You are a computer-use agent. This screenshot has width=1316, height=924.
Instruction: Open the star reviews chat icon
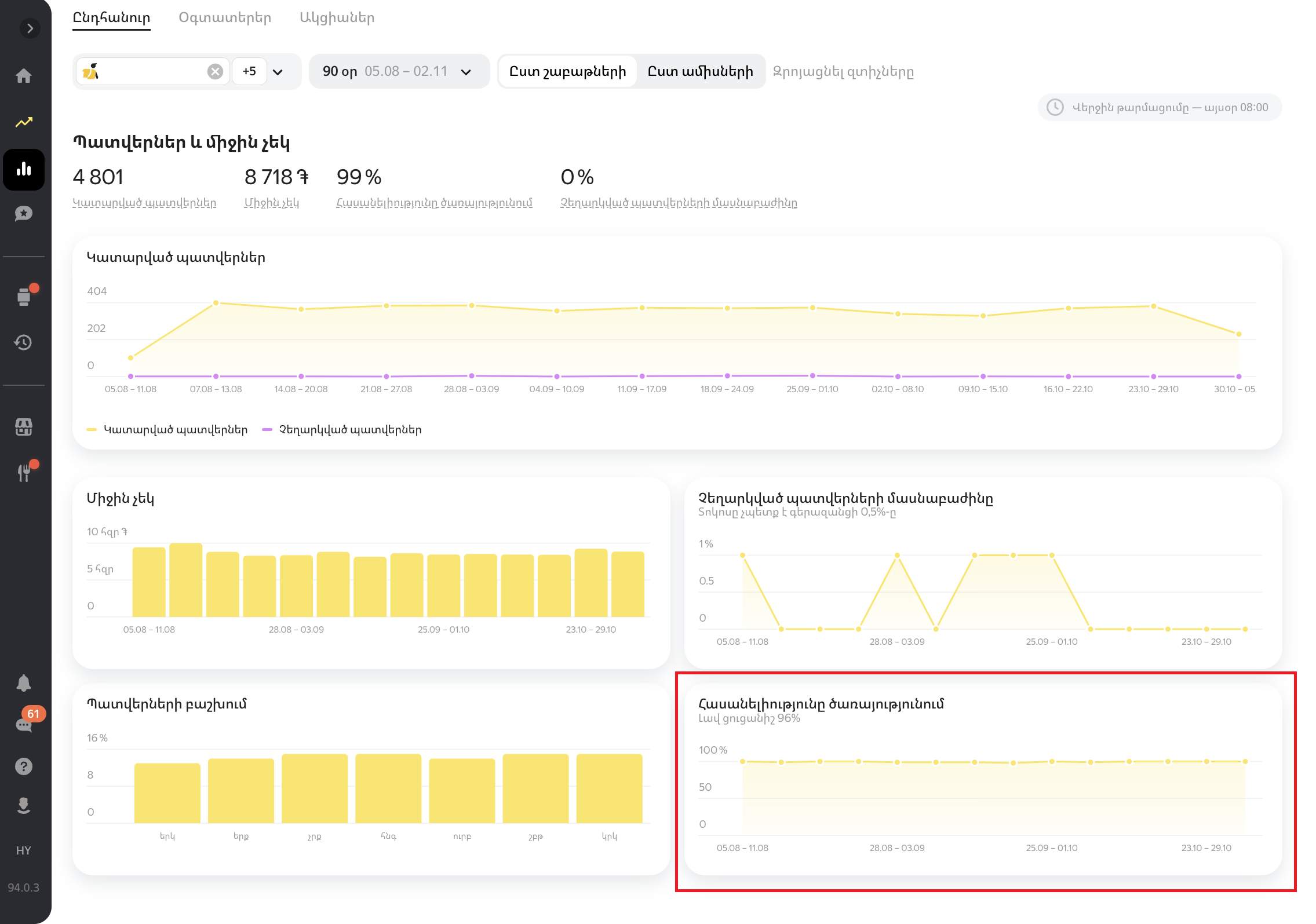pyautogui.click(x=24, y=214)
